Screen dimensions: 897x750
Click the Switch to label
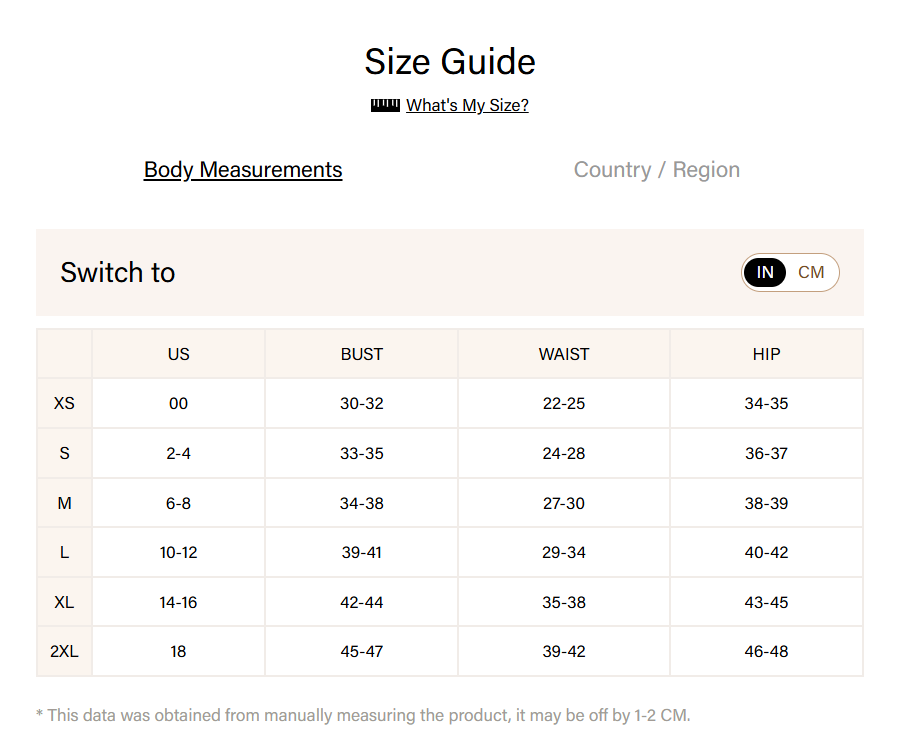(x=118, y=272)
